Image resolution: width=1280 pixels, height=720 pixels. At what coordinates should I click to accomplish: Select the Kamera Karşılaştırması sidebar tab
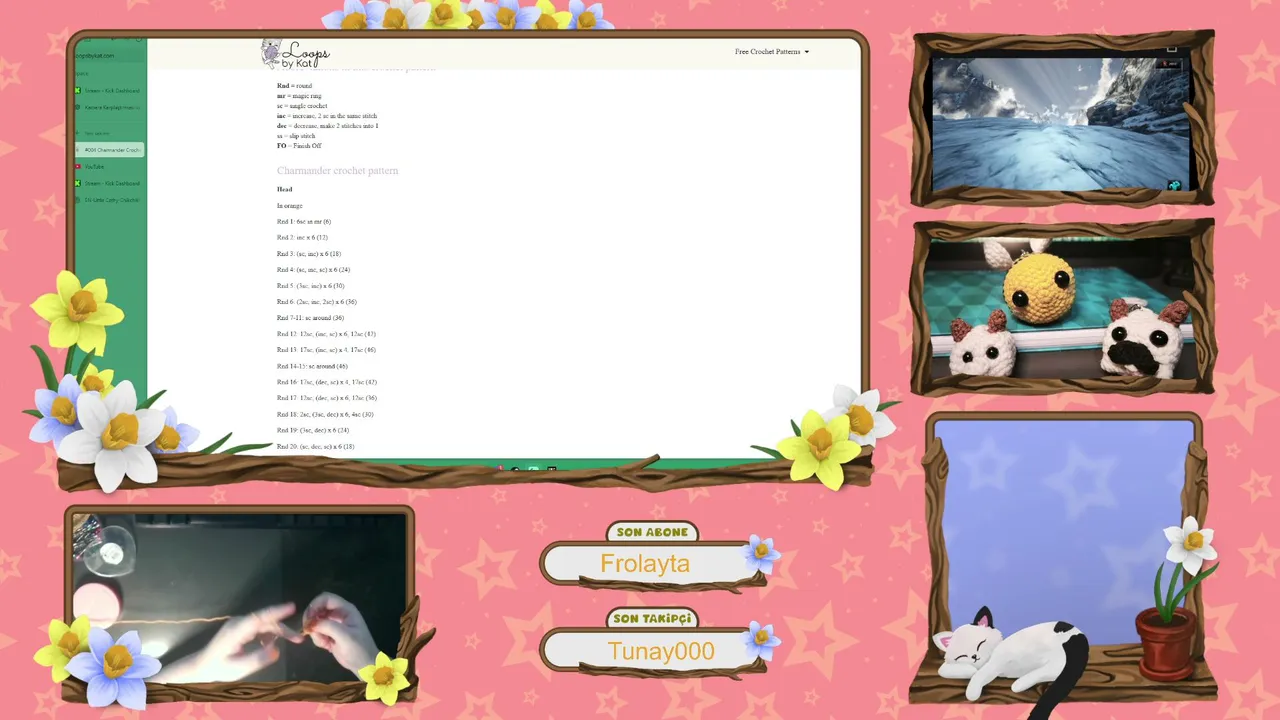110,107
